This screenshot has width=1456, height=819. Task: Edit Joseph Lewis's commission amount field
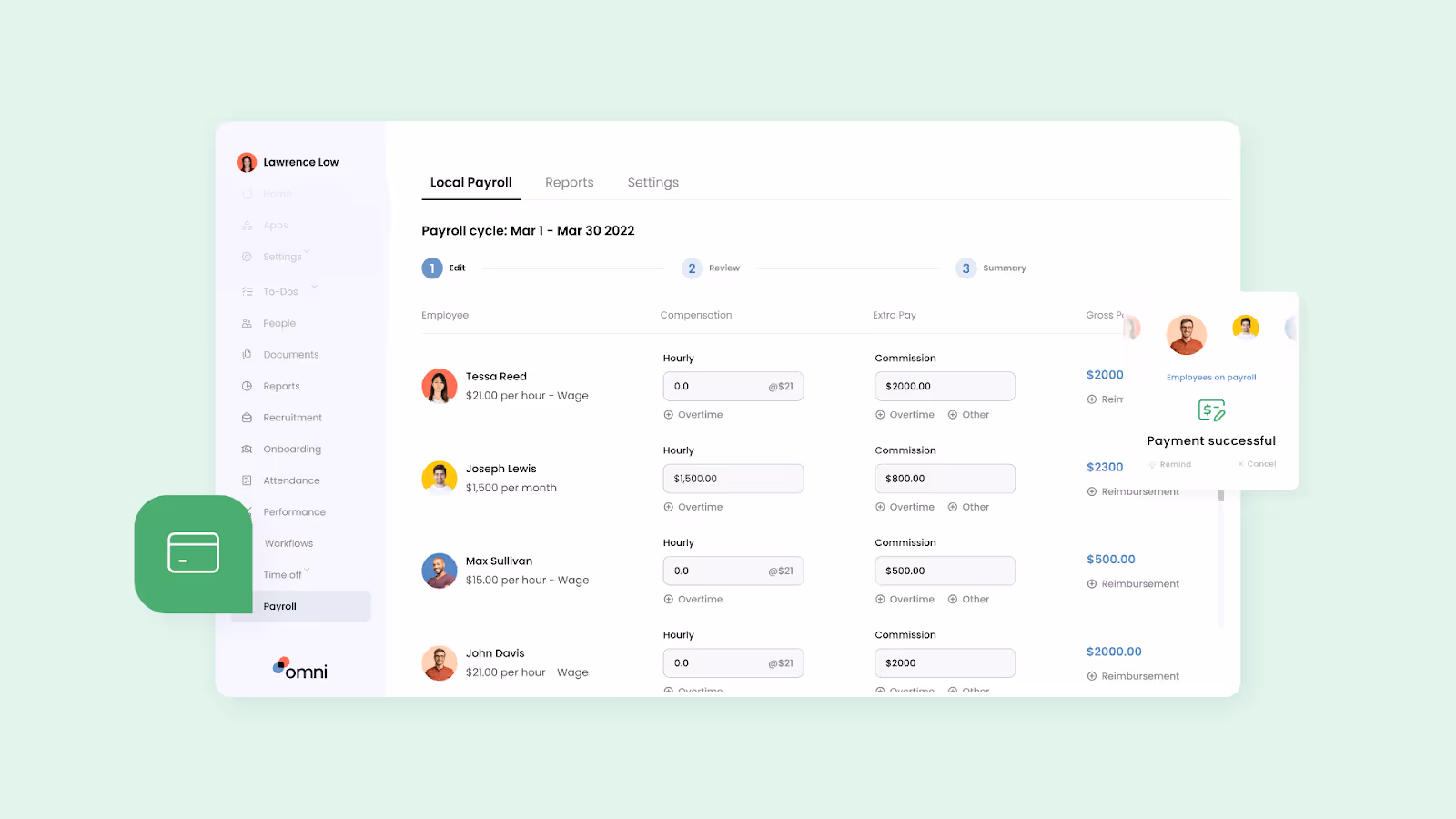click(945, 478)
